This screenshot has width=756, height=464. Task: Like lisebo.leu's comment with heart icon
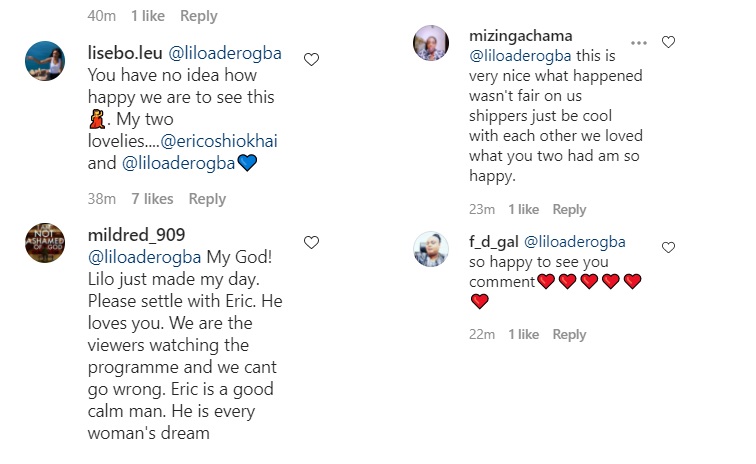tap(311, 60)
